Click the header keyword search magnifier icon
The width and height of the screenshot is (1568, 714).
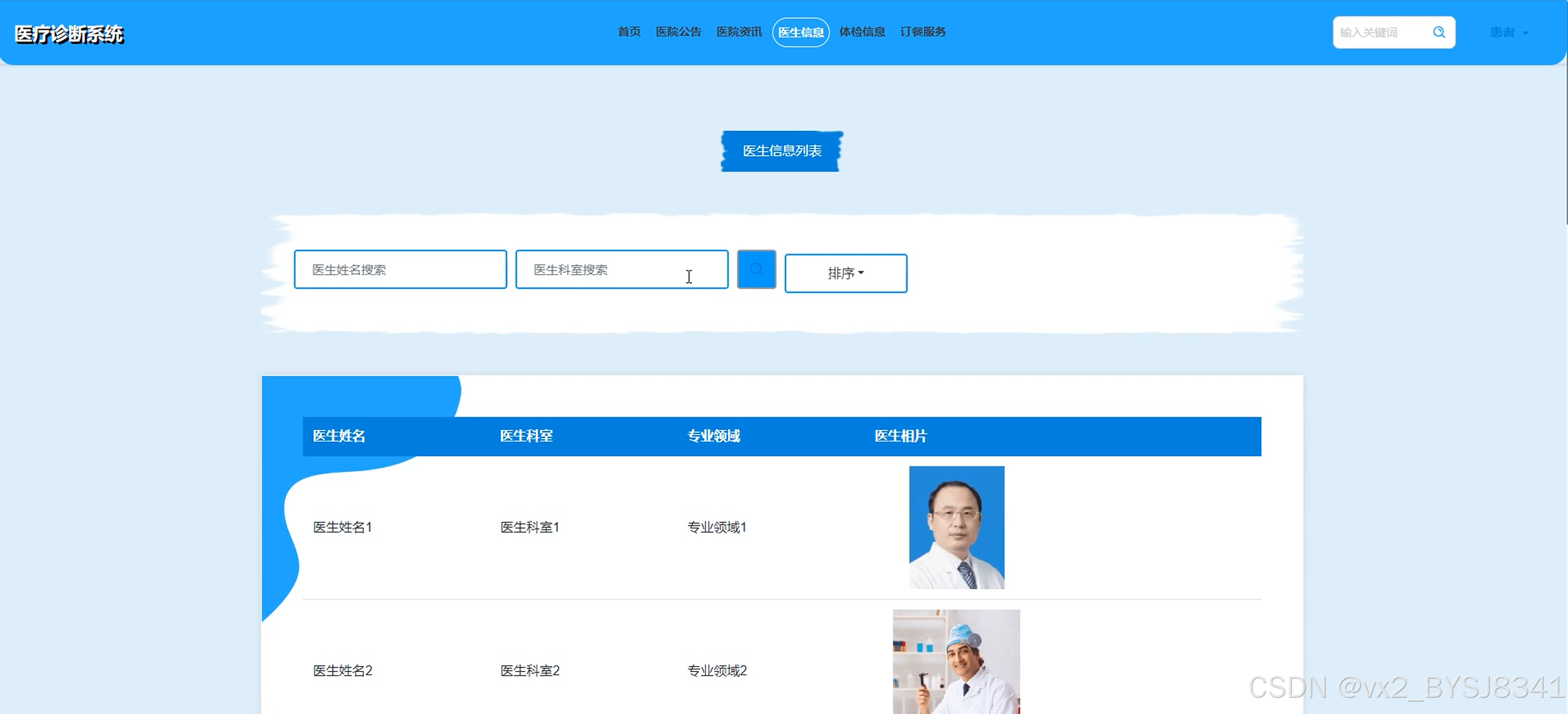(x=1439, y=32)
